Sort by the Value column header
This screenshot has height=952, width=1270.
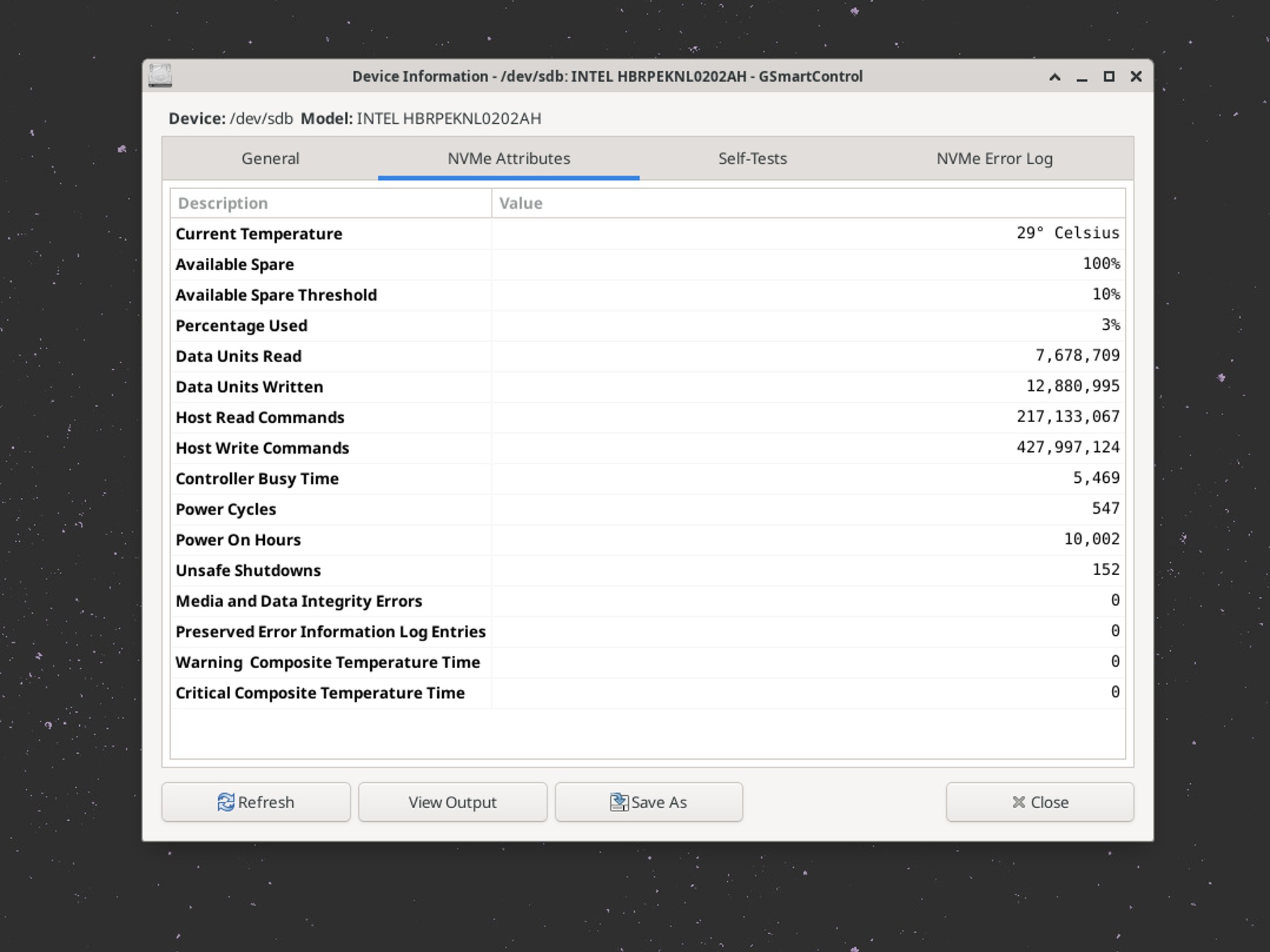[809, 203]
